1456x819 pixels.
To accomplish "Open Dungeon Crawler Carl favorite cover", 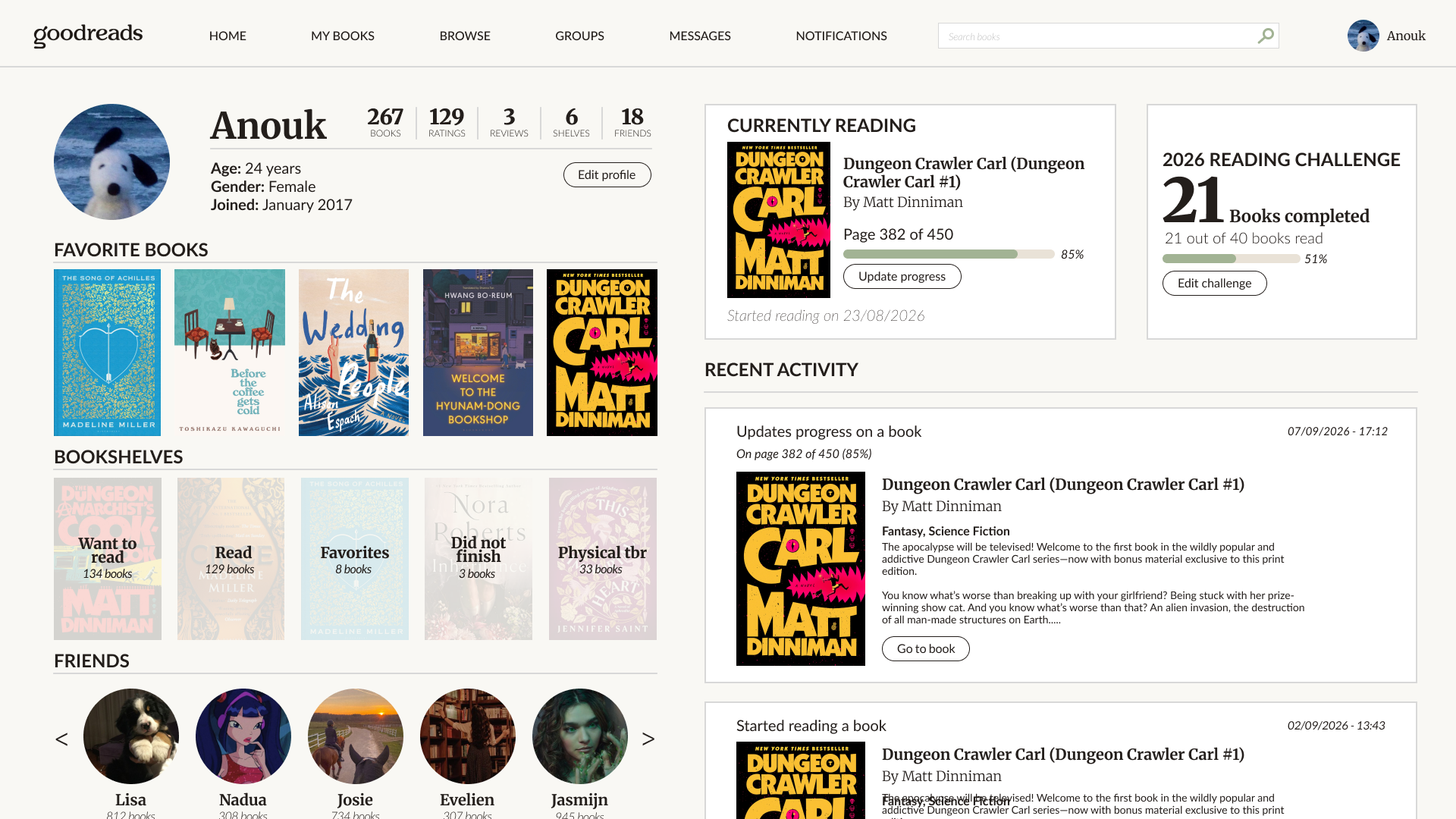I will click(x=602, y=353).
